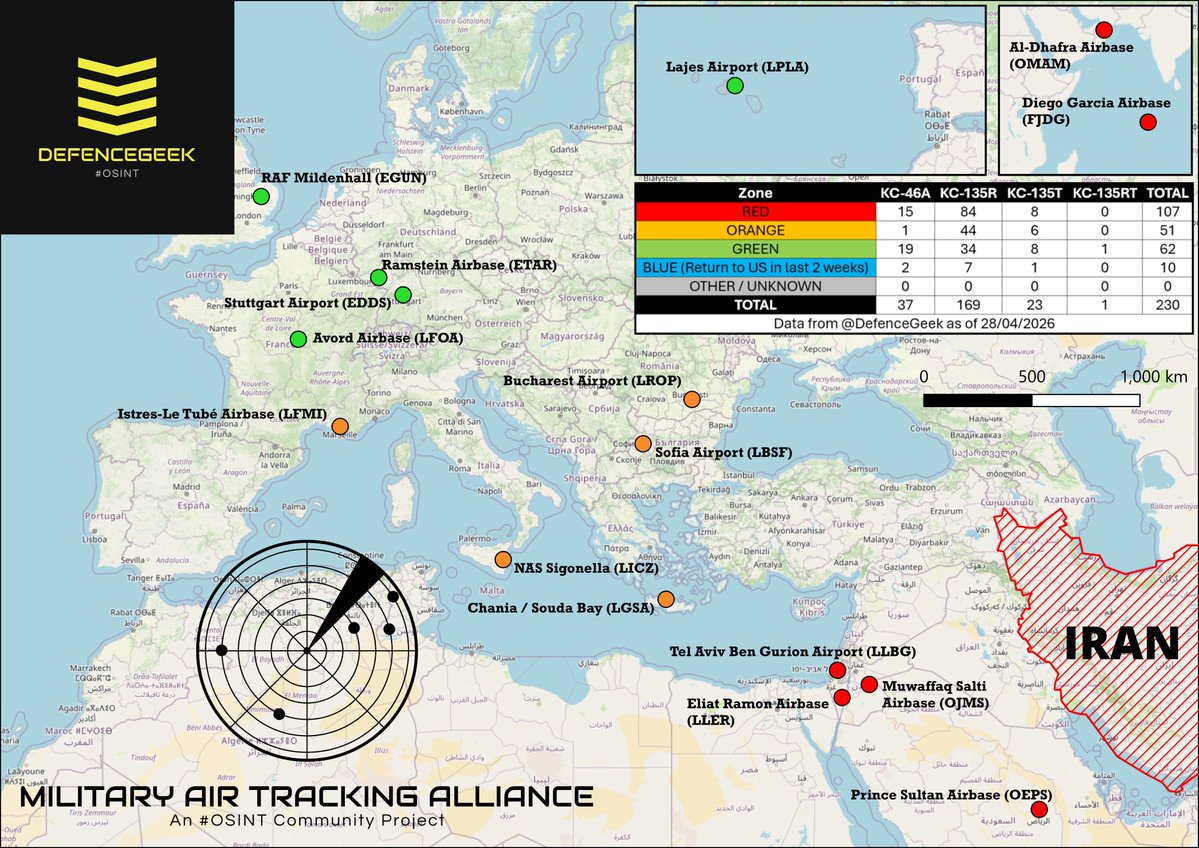The image size is (1199, 848).
Task: Click the Al-Dhafra Airbase (OMAM) label
Action: [1071, 55]
